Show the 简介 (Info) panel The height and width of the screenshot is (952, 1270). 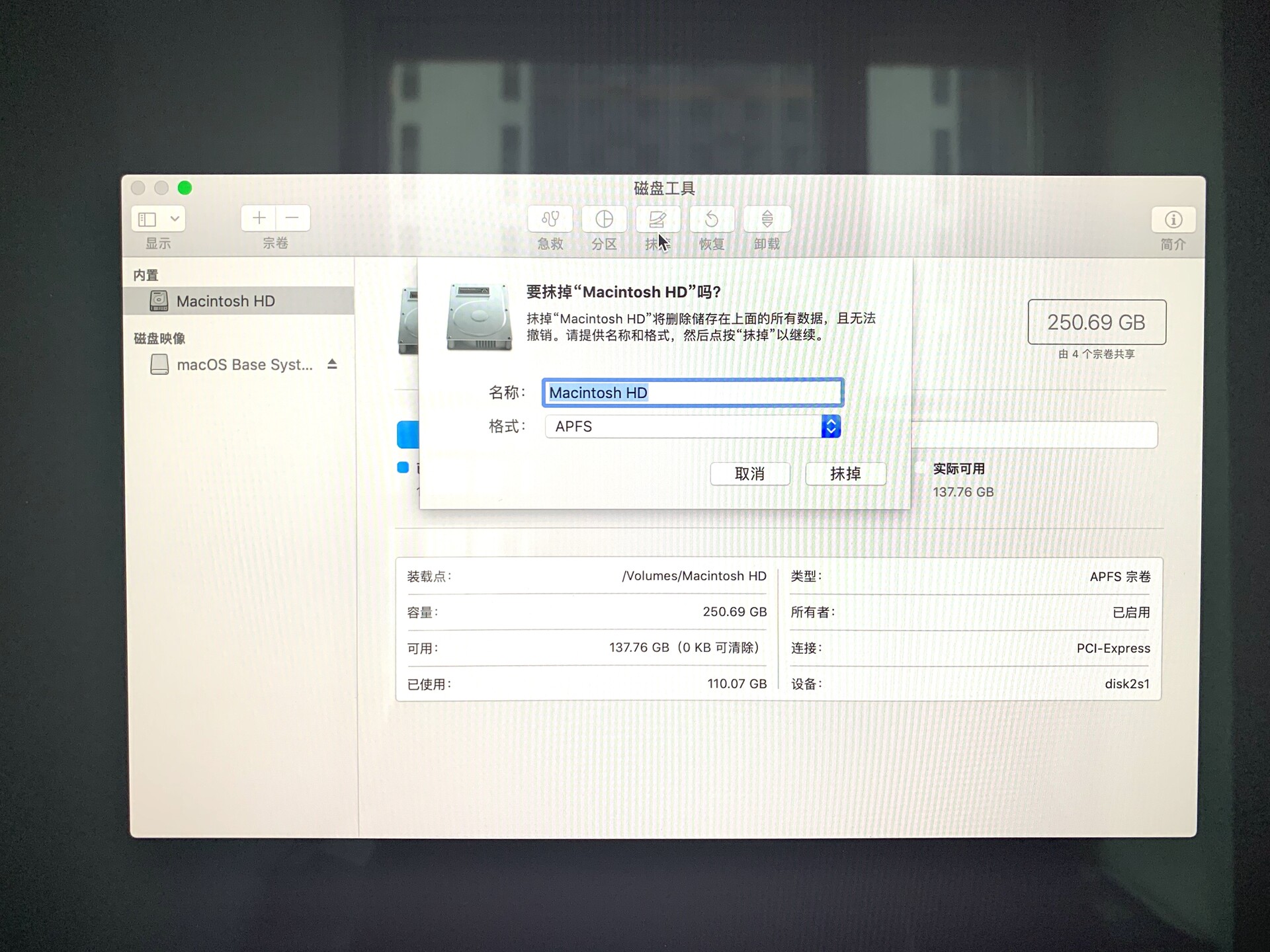[x=1173, y=220]
